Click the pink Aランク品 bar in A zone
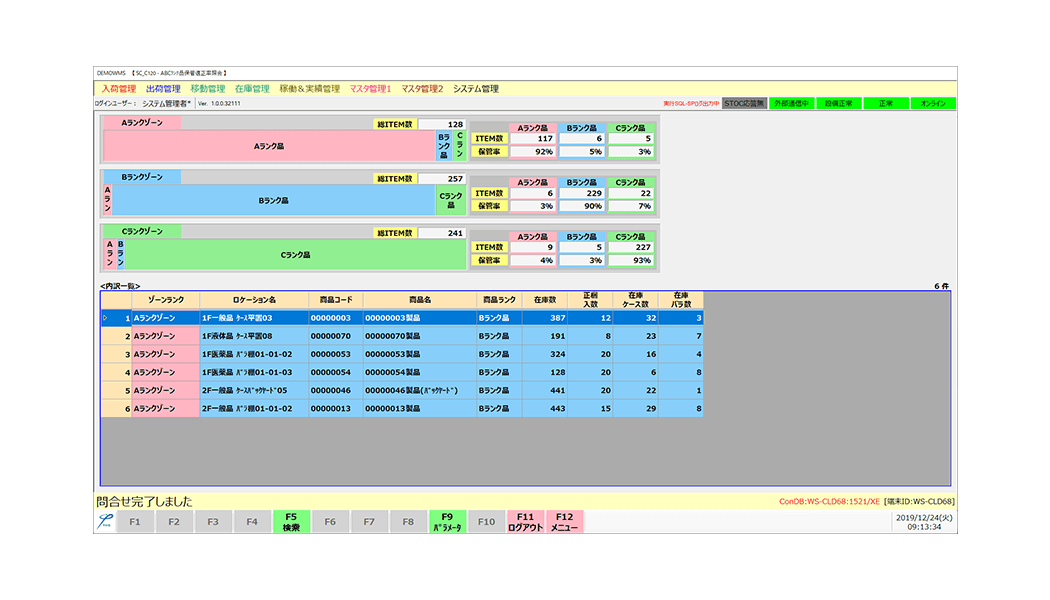1050x600 pixels. pyautogui.click(x=269, y=146)
